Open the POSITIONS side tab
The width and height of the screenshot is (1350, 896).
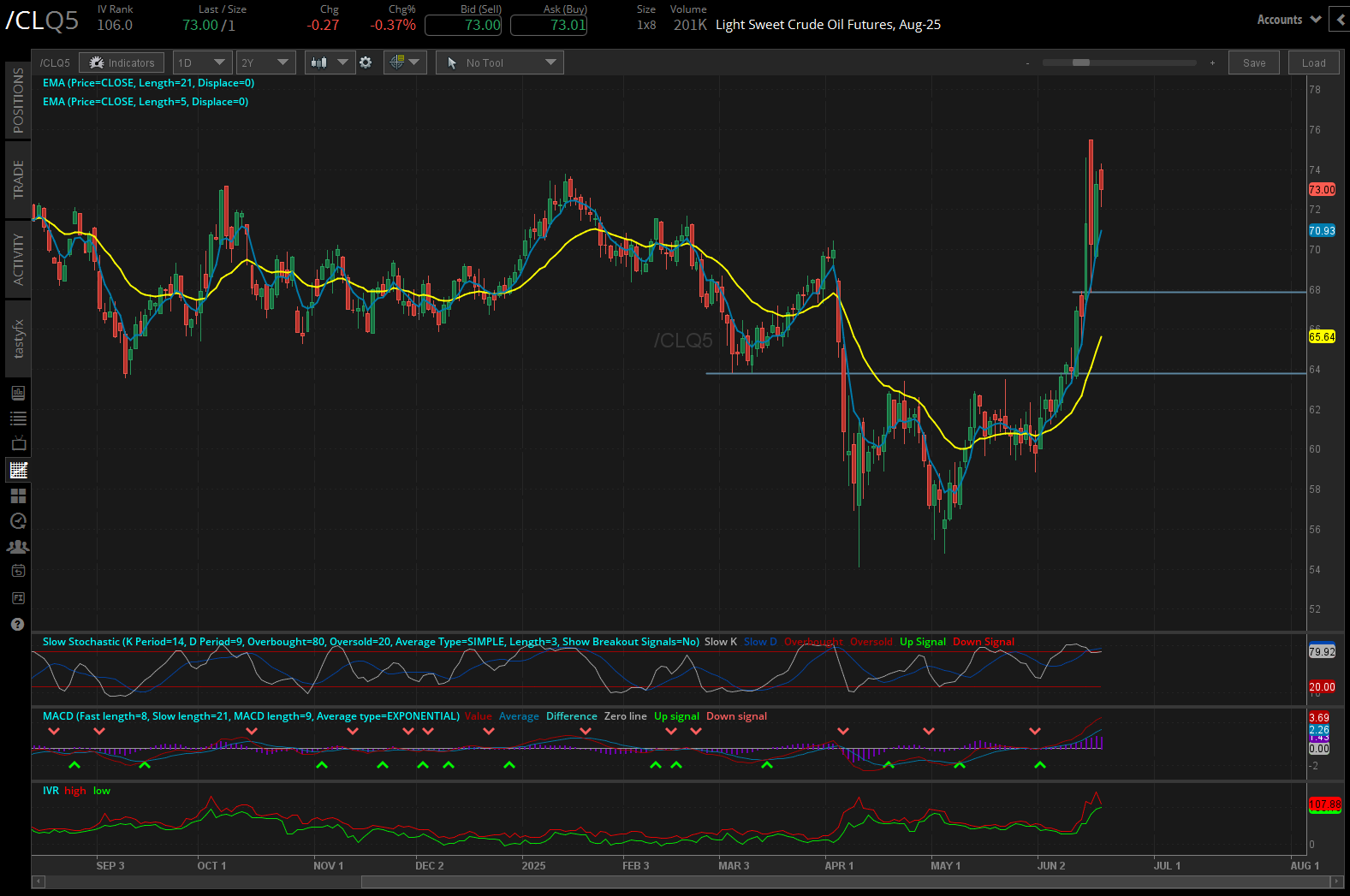[18, 100]
